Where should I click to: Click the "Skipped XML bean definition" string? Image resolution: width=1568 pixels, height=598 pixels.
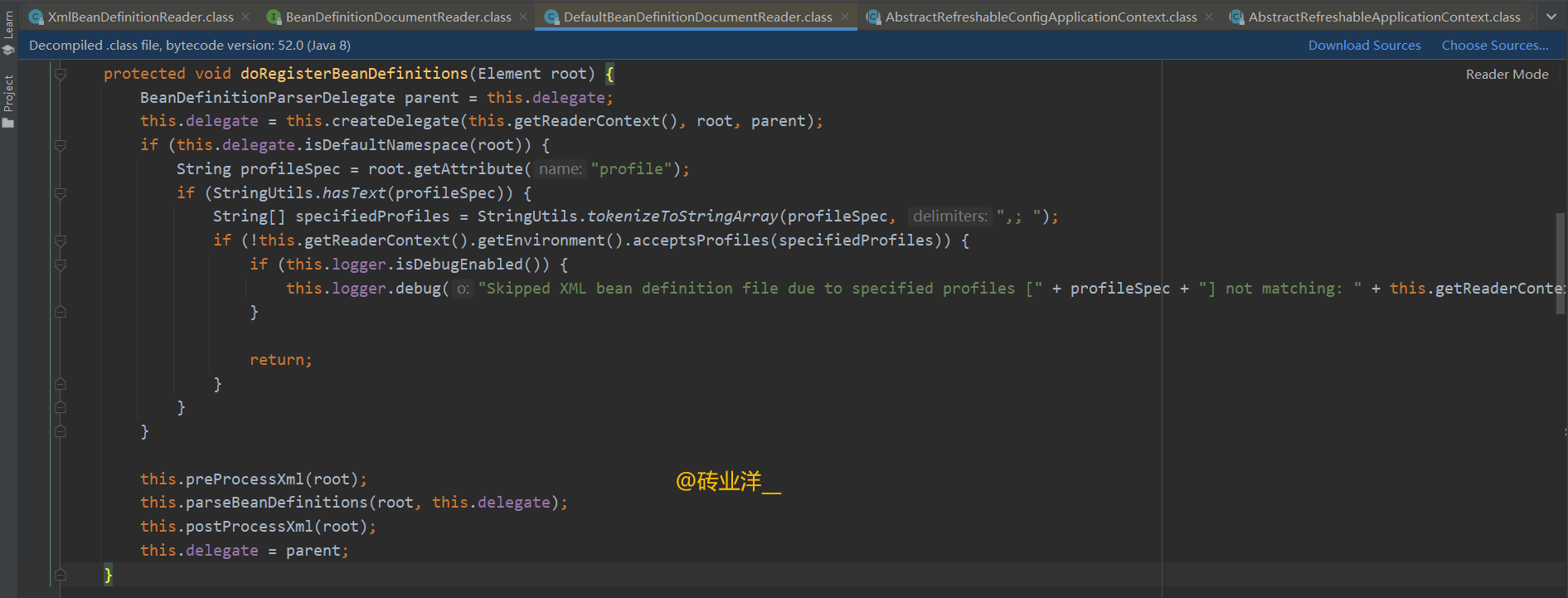click(x=760, y=289)
